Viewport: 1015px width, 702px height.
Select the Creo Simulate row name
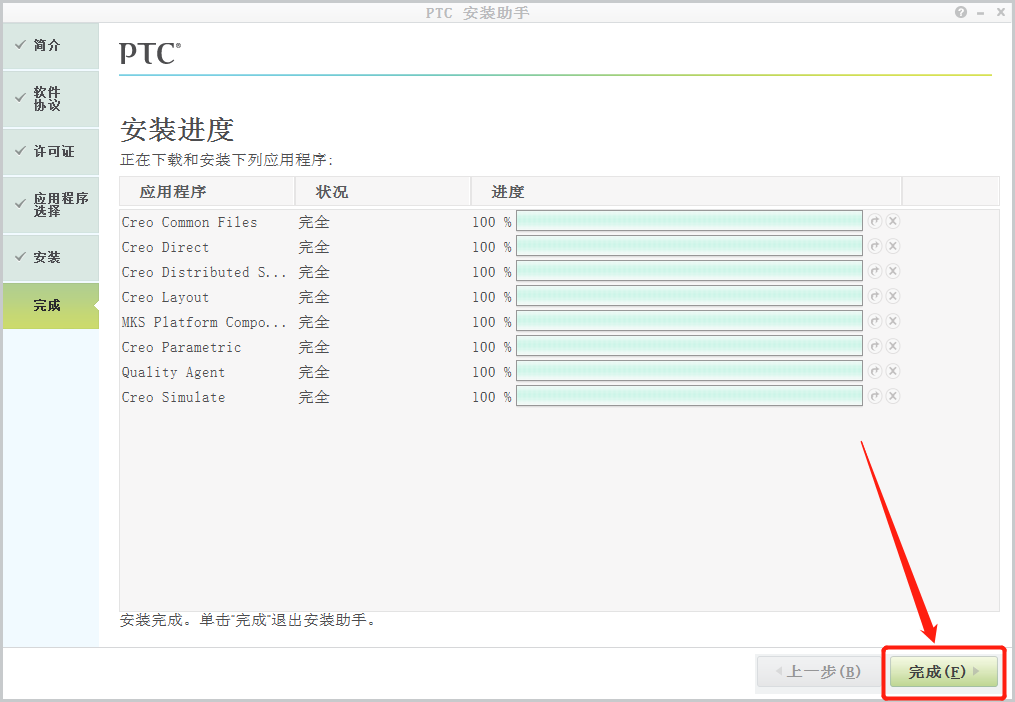click(x=173, y=398)
